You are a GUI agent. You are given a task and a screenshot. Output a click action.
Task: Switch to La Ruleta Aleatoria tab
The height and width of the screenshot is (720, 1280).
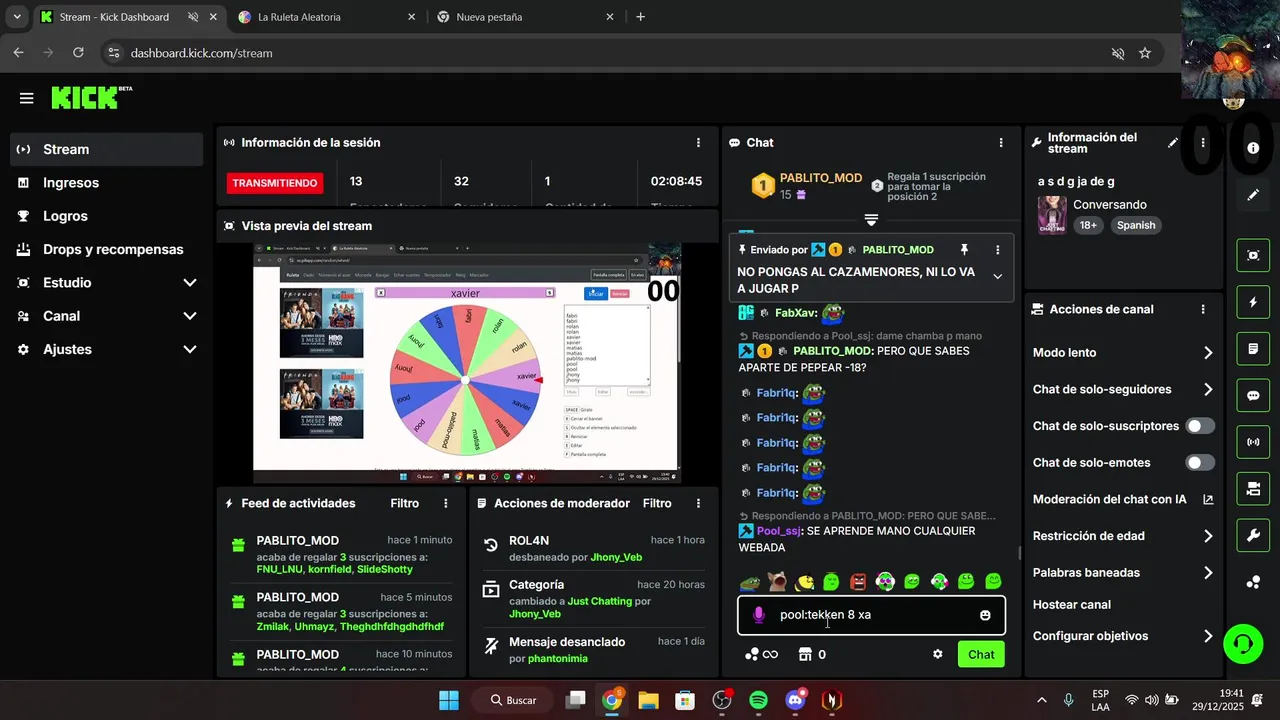(x=326, y=17)
